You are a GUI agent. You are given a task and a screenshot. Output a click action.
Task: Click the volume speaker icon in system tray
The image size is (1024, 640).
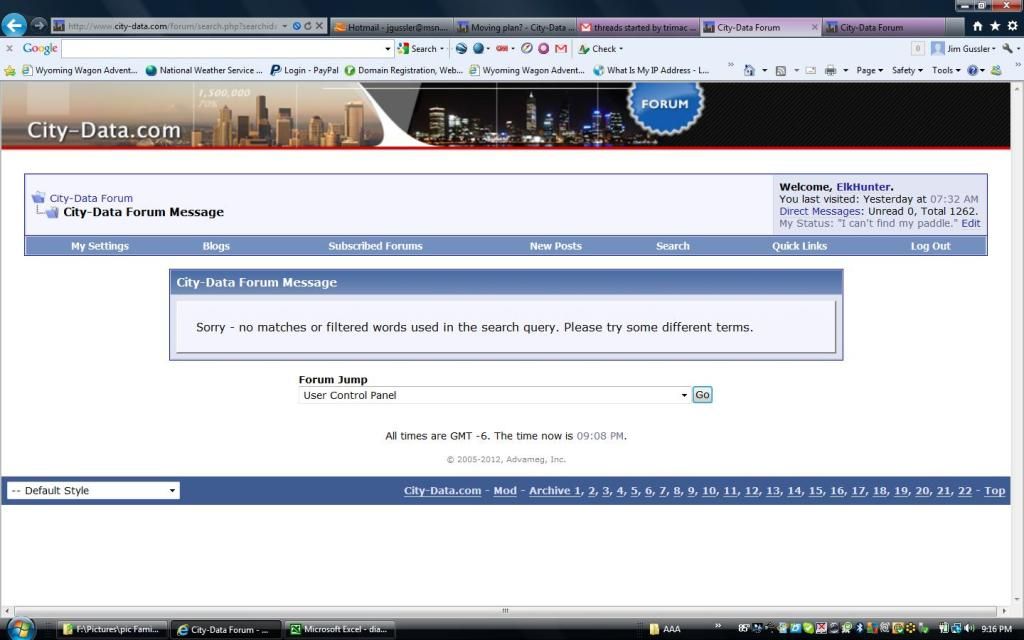[968, 629]
